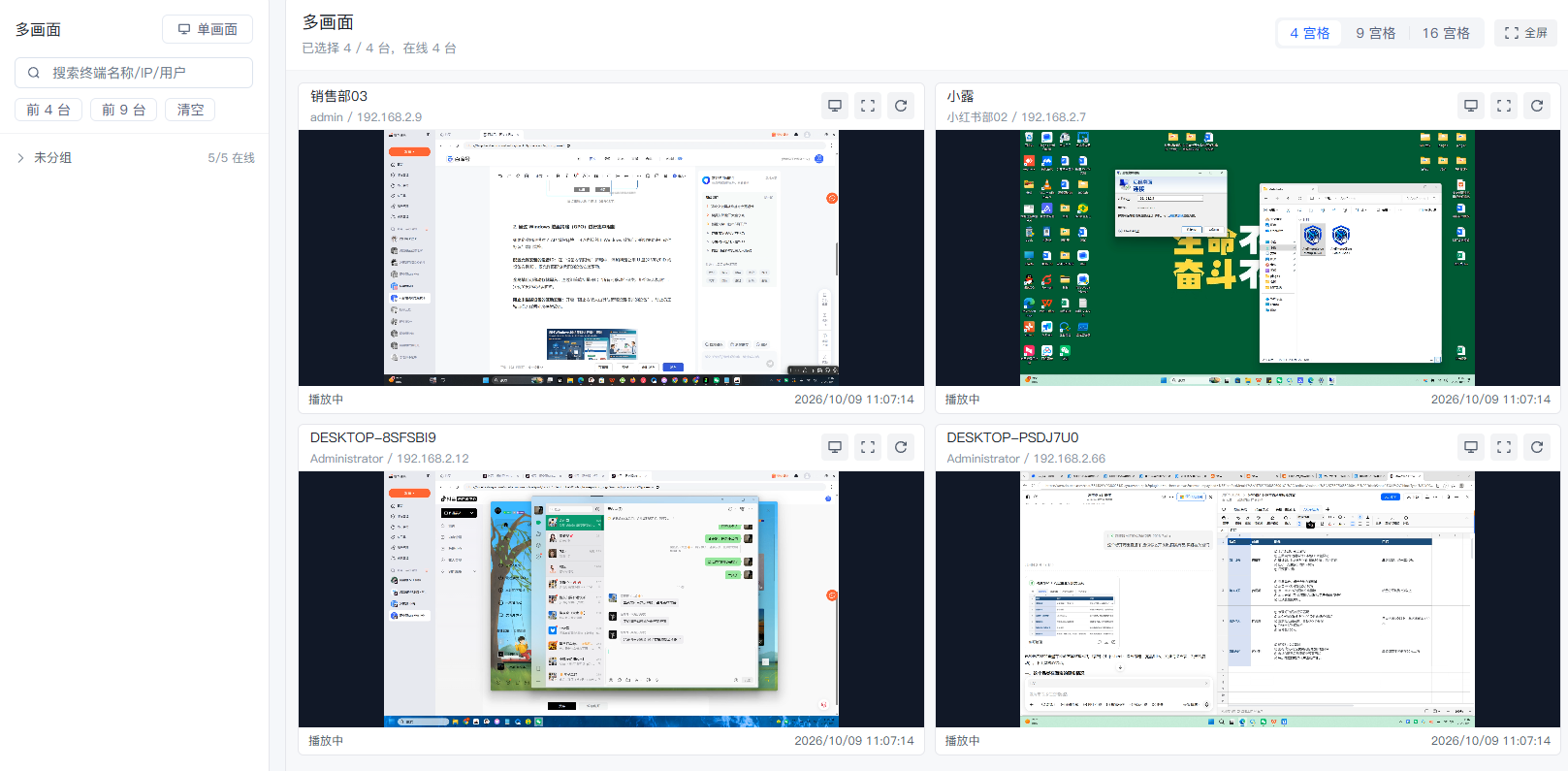Click the 销售部03 terminal name

pyautogui.click(x=338, y=96)
